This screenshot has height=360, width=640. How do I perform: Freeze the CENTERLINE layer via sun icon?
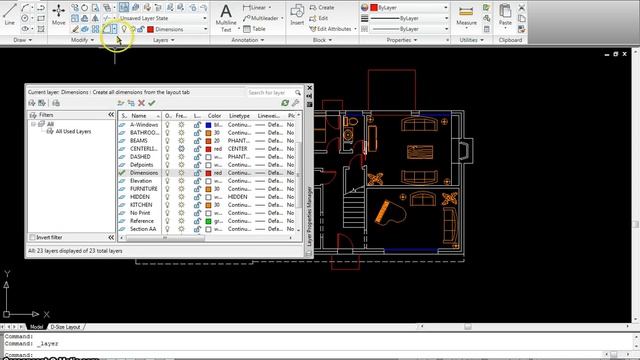(181, 149)
